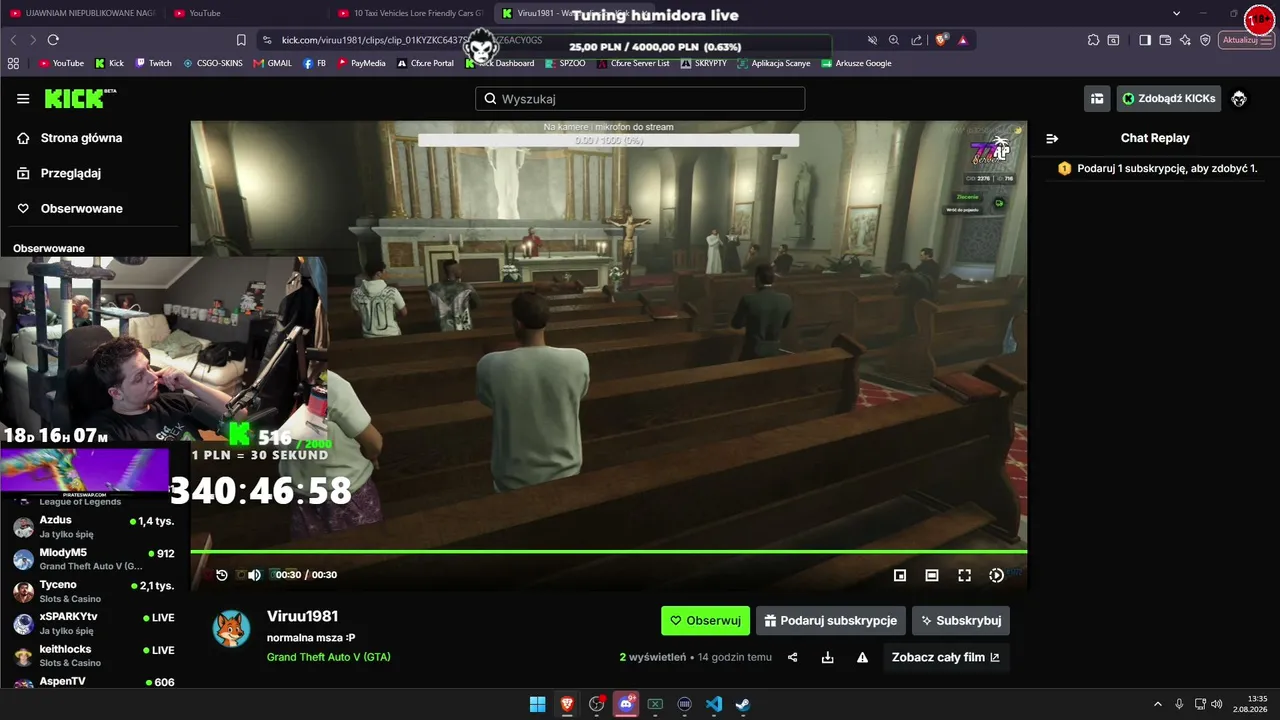Follow with the Obserwuj button
1280x720 pixels.
click(705, 620)
